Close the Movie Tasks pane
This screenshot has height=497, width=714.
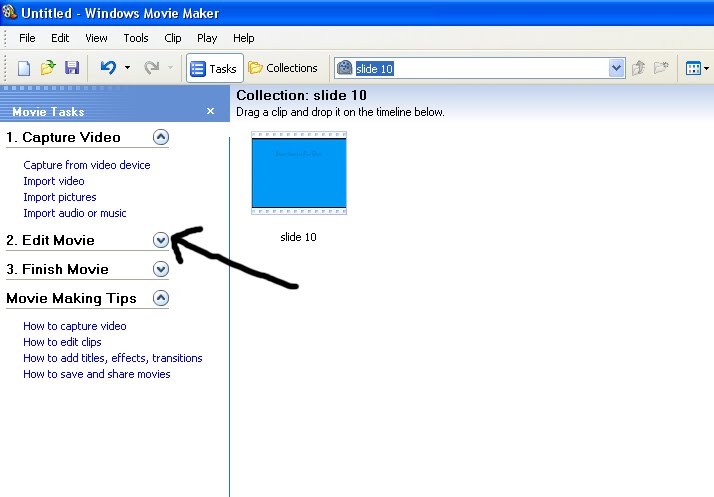(210, 111)
